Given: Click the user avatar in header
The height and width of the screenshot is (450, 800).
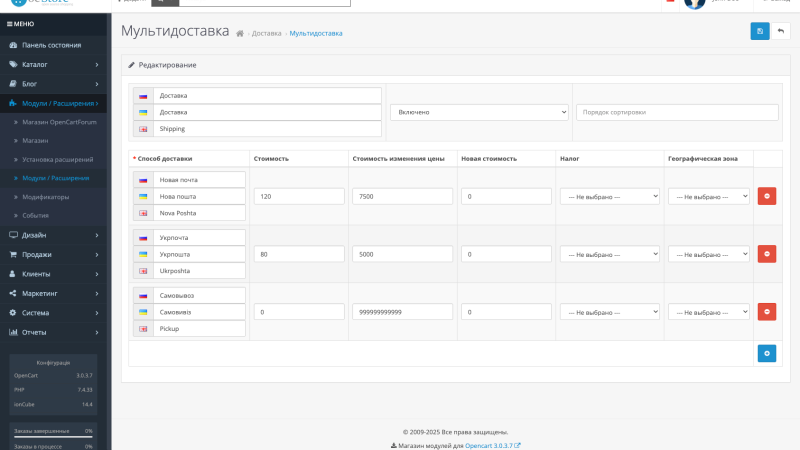Looking at the screenshot, I should 694,4.
